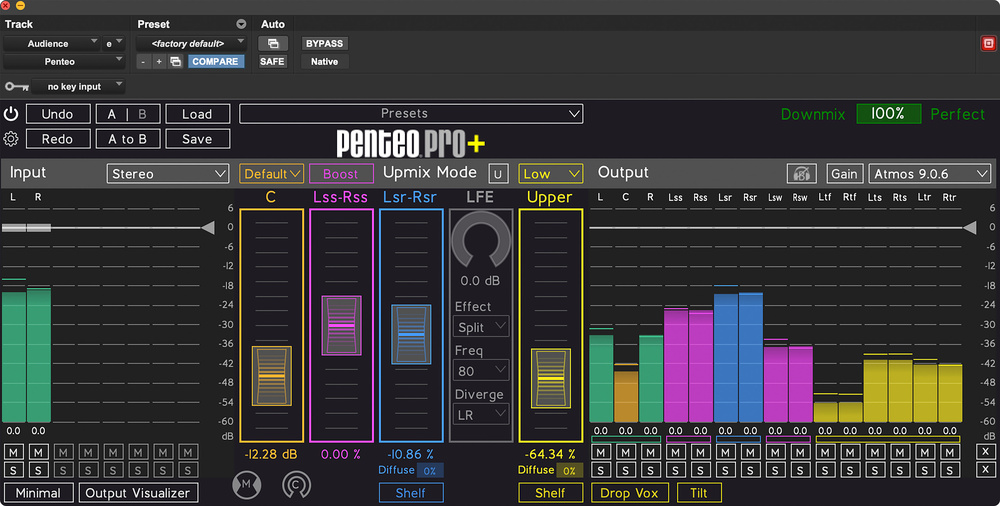Solo the input R channel
Screen dimensions: 1000x506
[x=38, y=470]
